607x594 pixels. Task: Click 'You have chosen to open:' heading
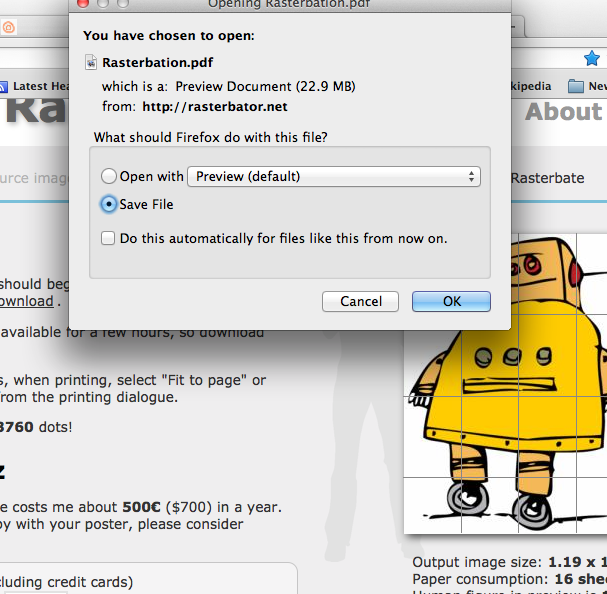tap(169, 36)
